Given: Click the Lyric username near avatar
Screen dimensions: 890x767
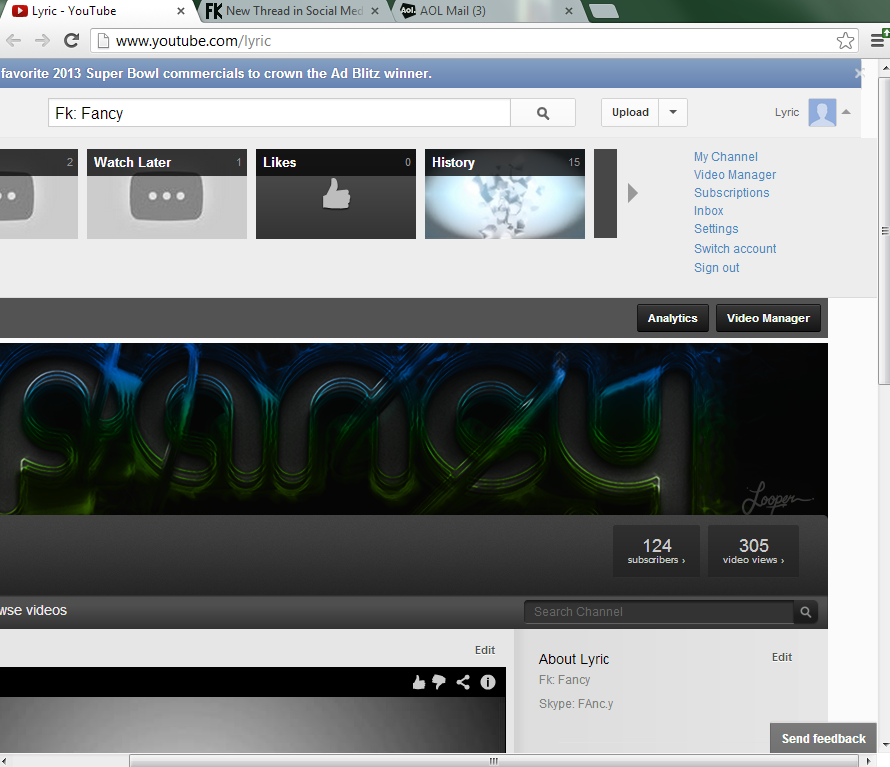Looking at the screenshot, I should click(787, 112).
